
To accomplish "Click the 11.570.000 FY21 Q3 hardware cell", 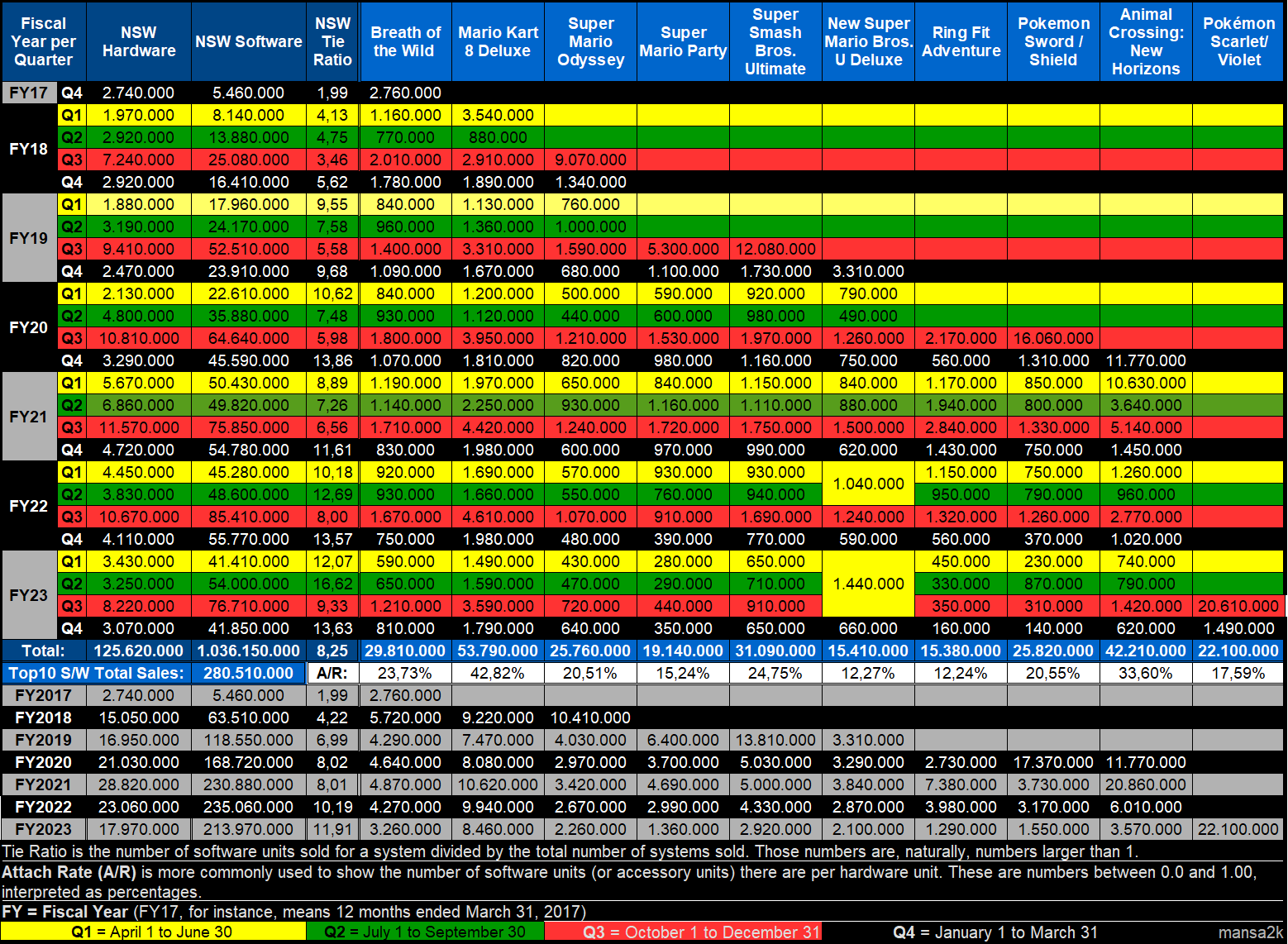I will (139, 427).
